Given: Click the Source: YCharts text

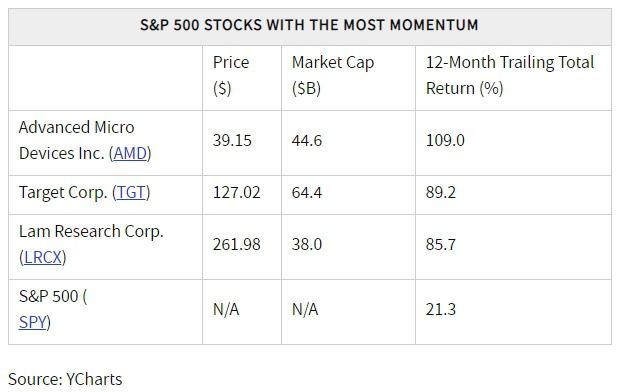Looking at the screenshot, I should pos(65,379).
